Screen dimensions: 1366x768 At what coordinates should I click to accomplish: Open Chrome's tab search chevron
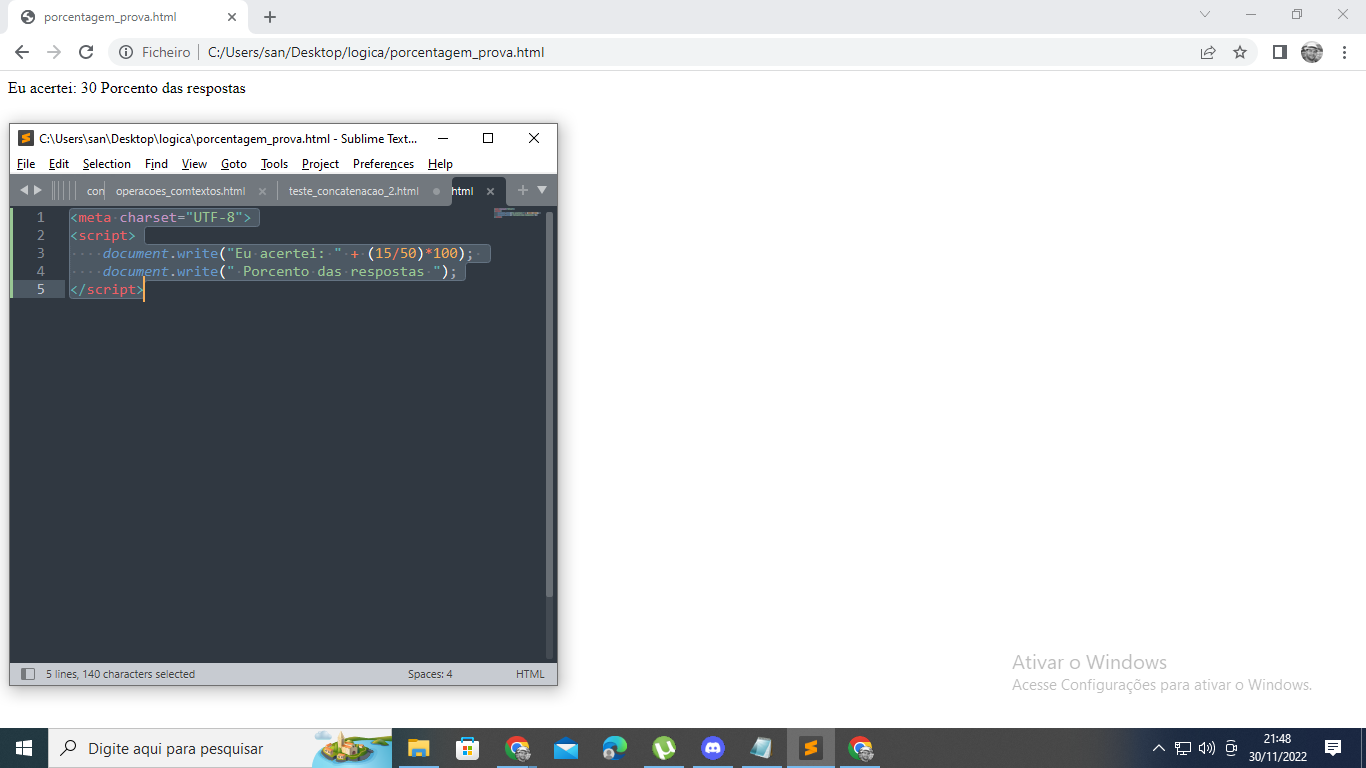click(x=1205, y=14)
